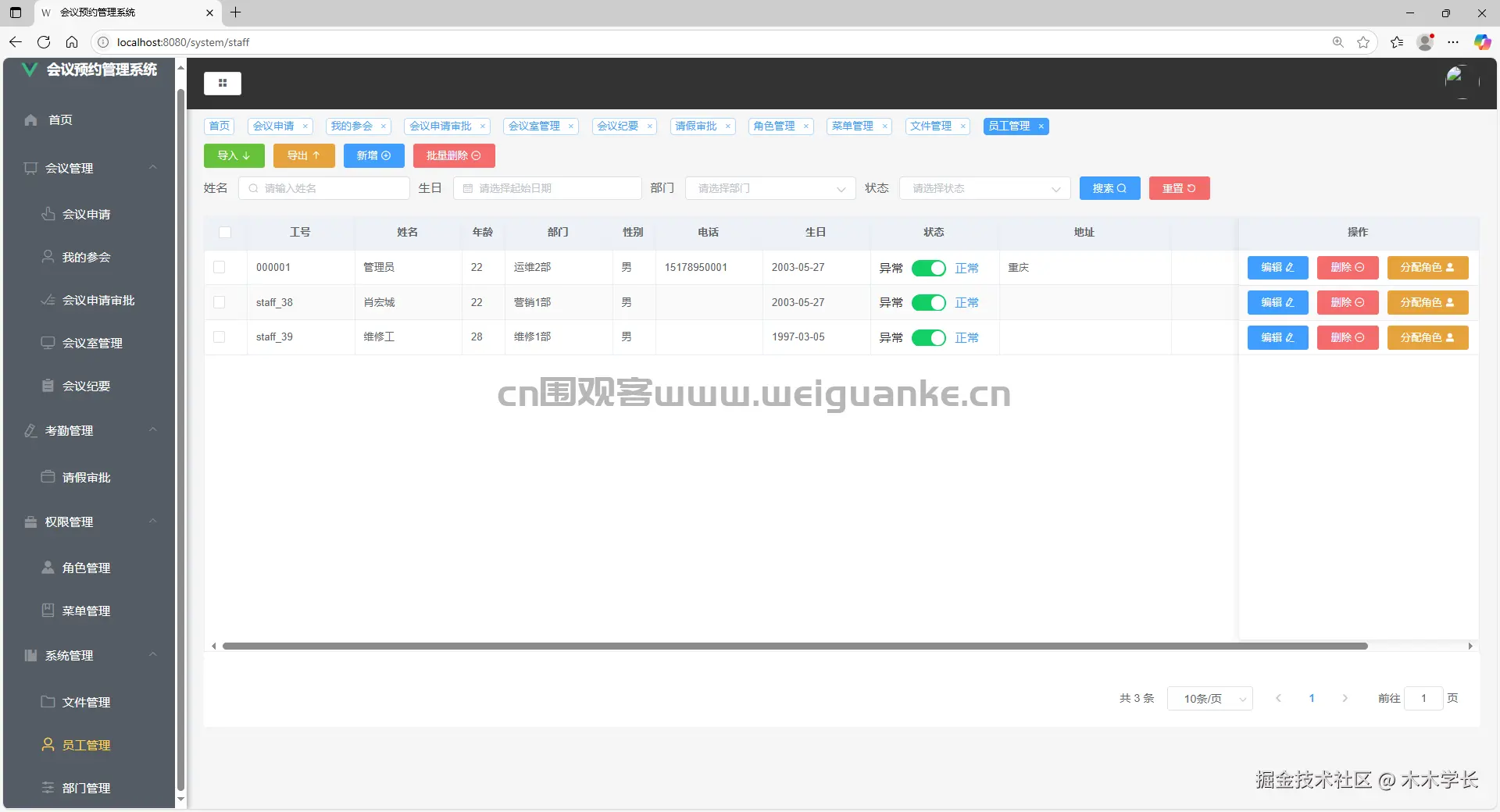Check the row checkbox for staff_39
This screenshot has height=812, width=1500.
pyautogui.click(x=219, y=337)
